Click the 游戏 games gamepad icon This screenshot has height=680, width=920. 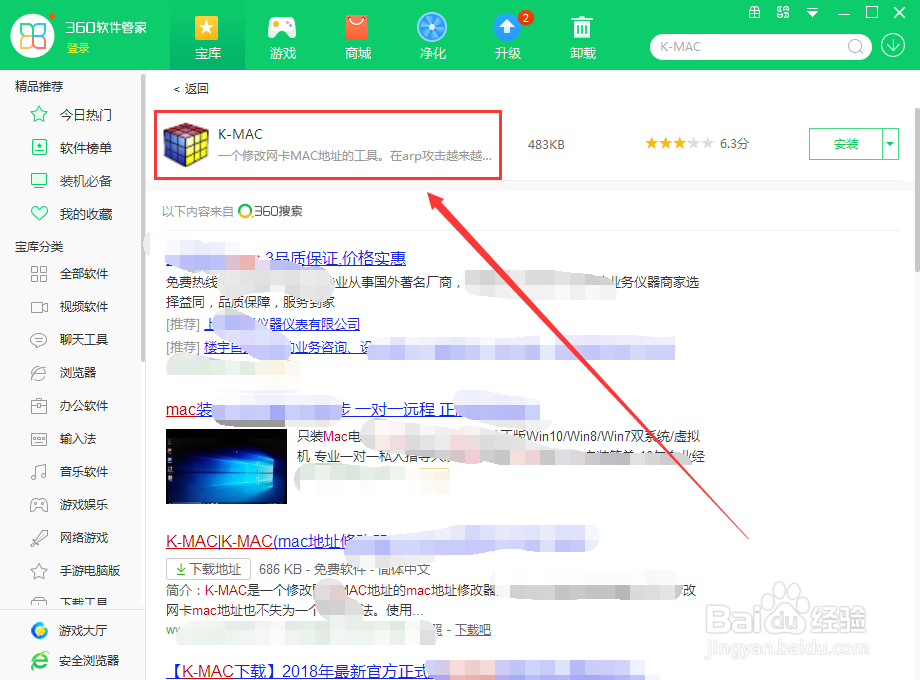[x=282, y=29]
